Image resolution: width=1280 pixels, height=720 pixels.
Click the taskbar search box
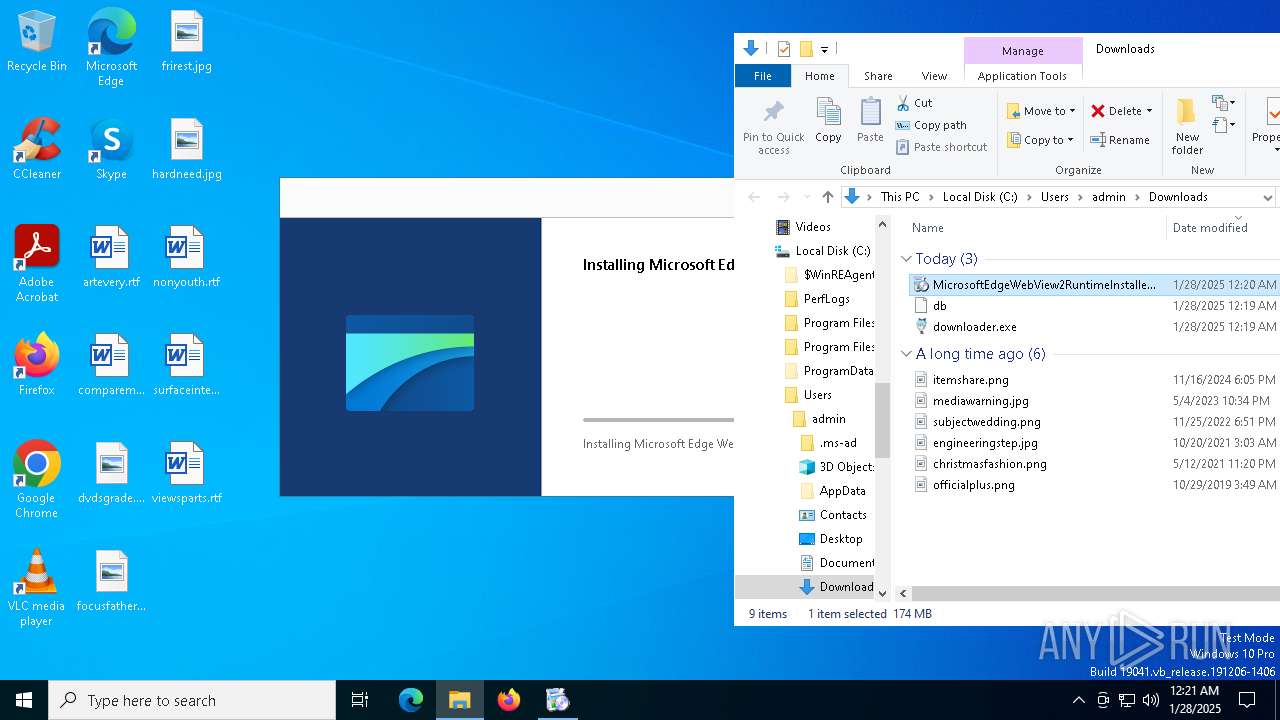click(192, 700)
